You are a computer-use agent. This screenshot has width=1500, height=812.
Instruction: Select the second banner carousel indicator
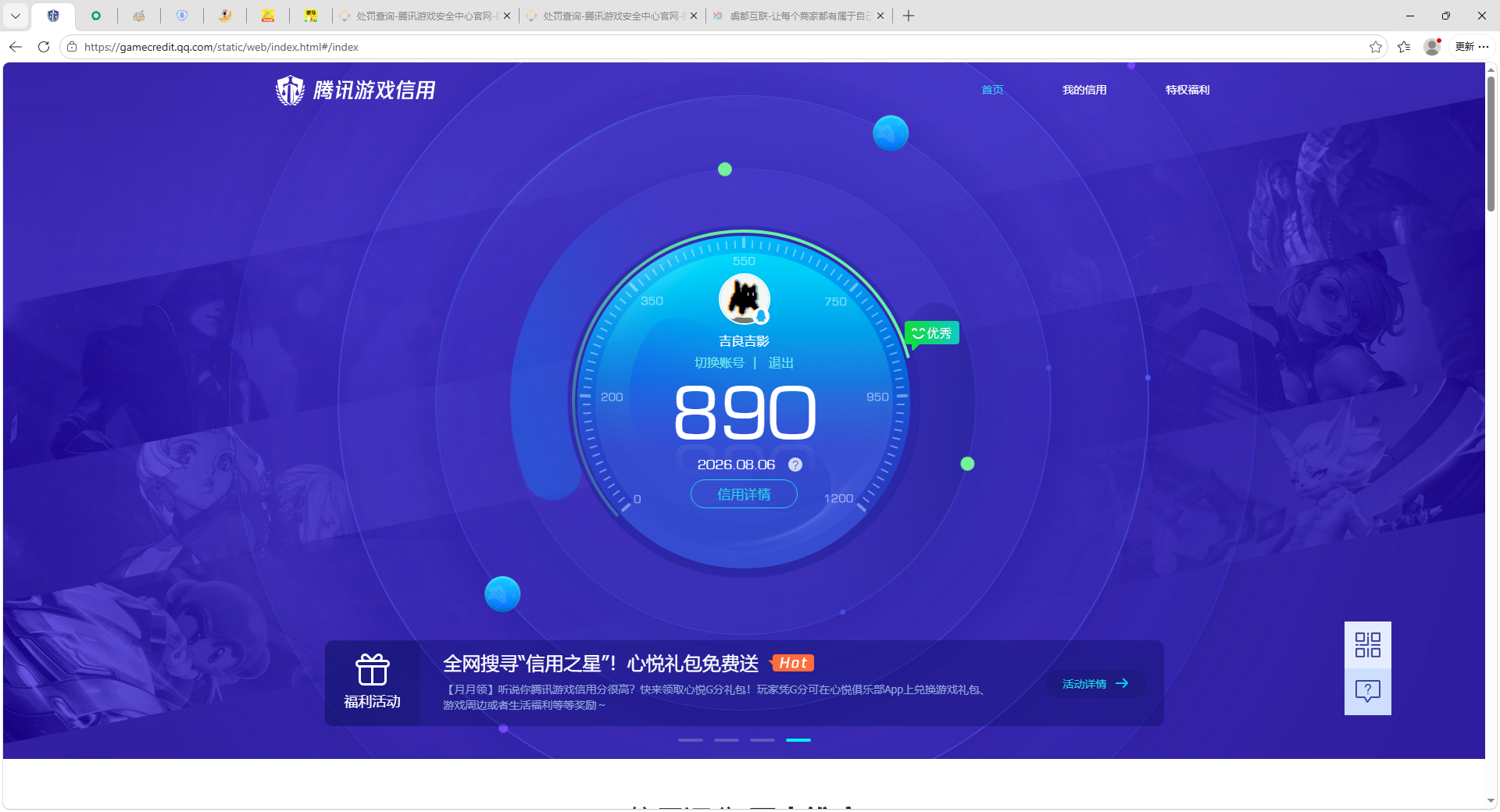coord(727,739)
